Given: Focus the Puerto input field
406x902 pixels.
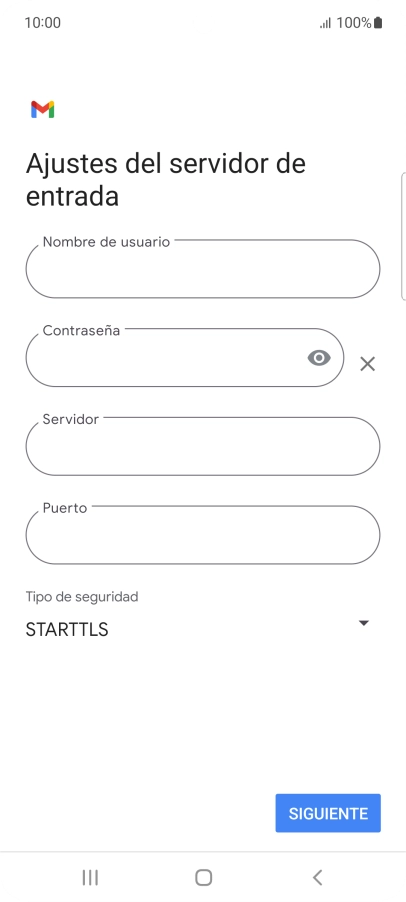Looking at the screenshot, I should [203, 534].
